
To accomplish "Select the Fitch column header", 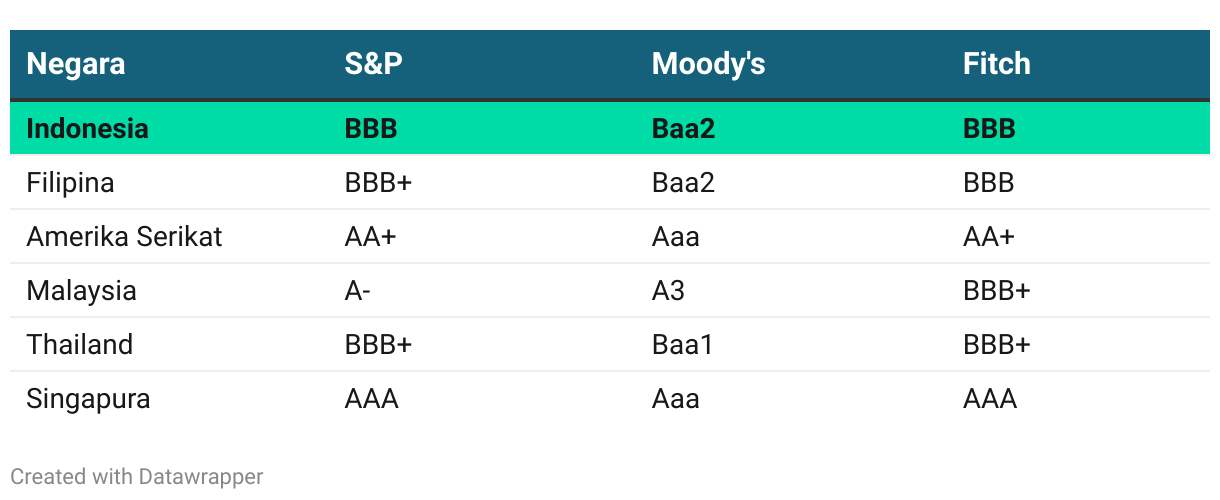I will 996,64.
